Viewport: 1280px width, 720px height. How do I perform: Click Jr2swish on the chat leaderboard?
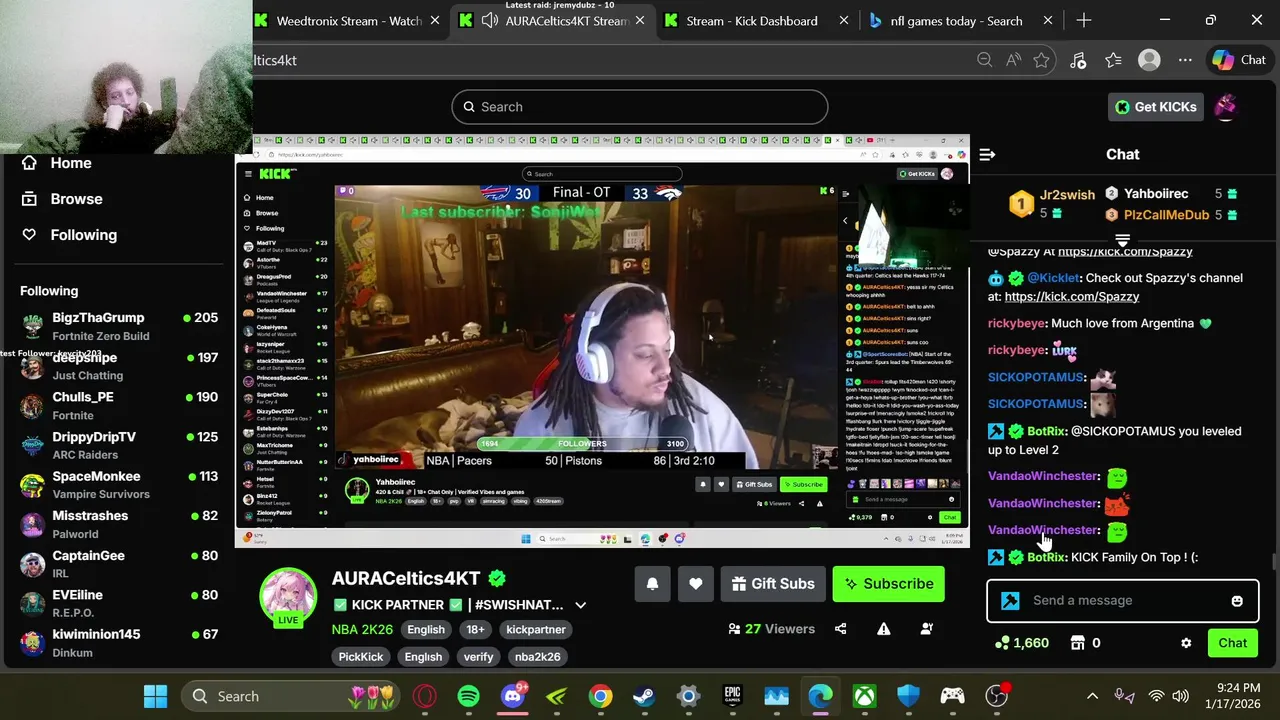[1067, 195]
